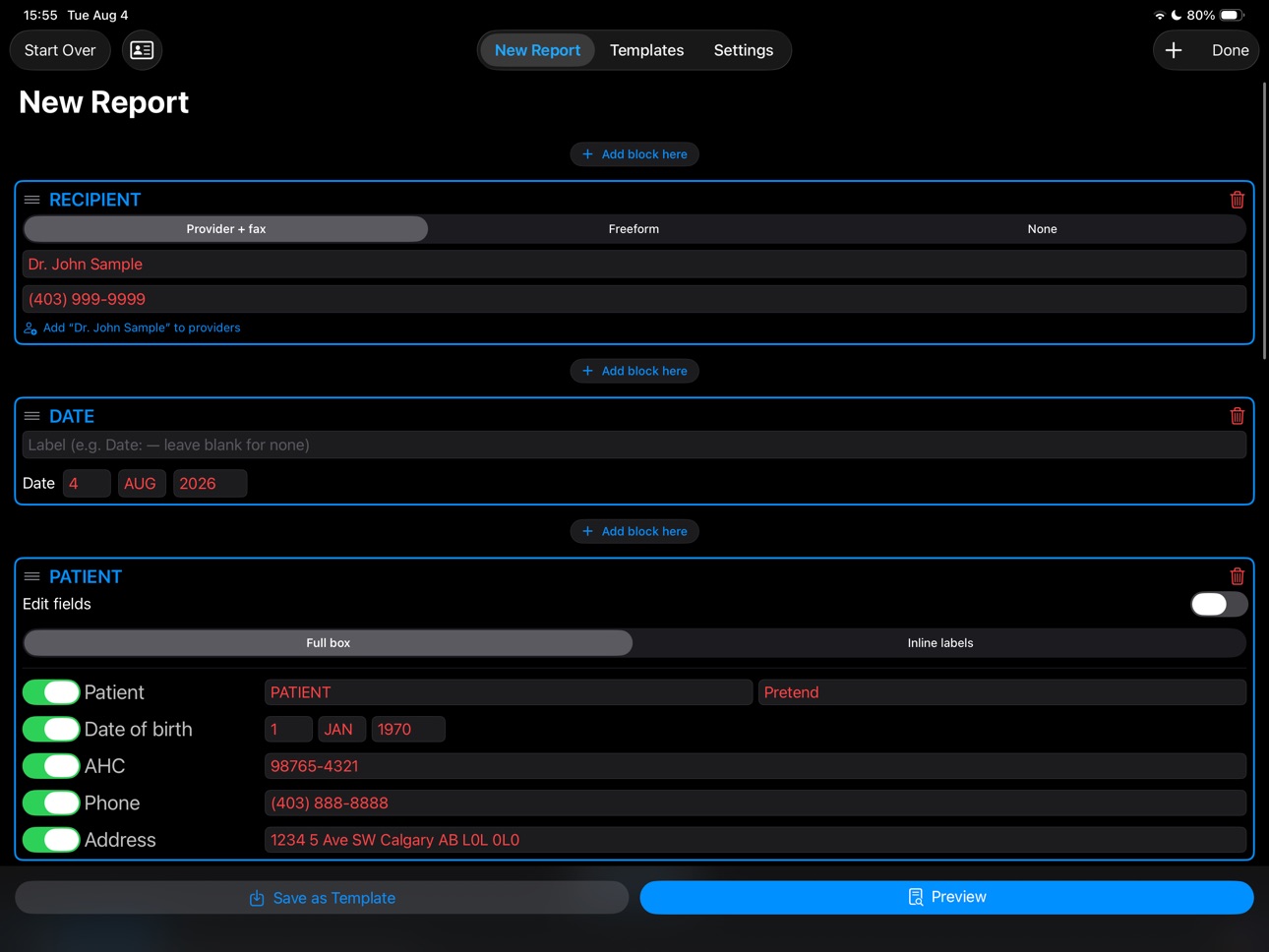Choose the Inline labels layout
This screenshot has width=1269, height=952.
[939, 643]
